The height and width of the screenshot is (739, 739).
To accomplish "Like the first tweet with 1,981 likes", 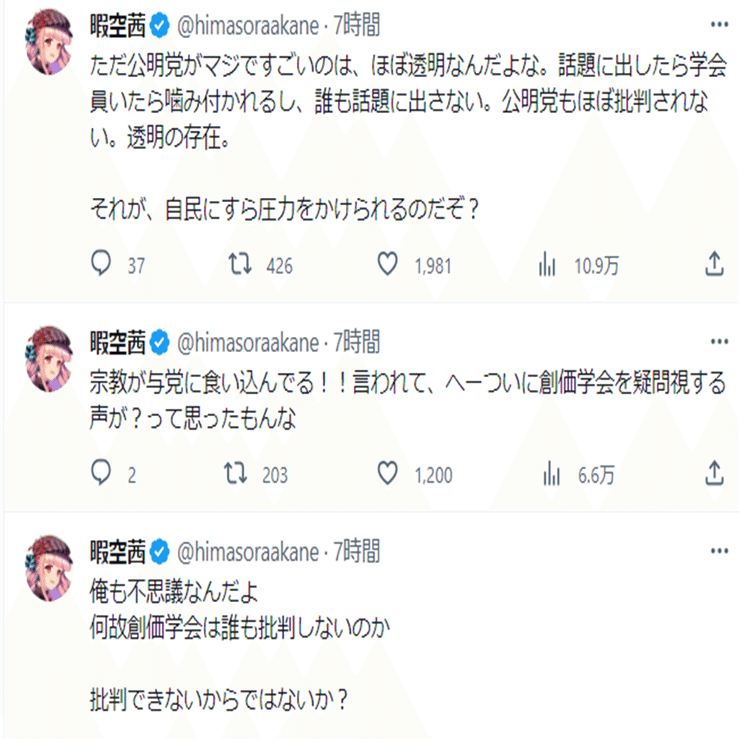I will tap(389, 264).
